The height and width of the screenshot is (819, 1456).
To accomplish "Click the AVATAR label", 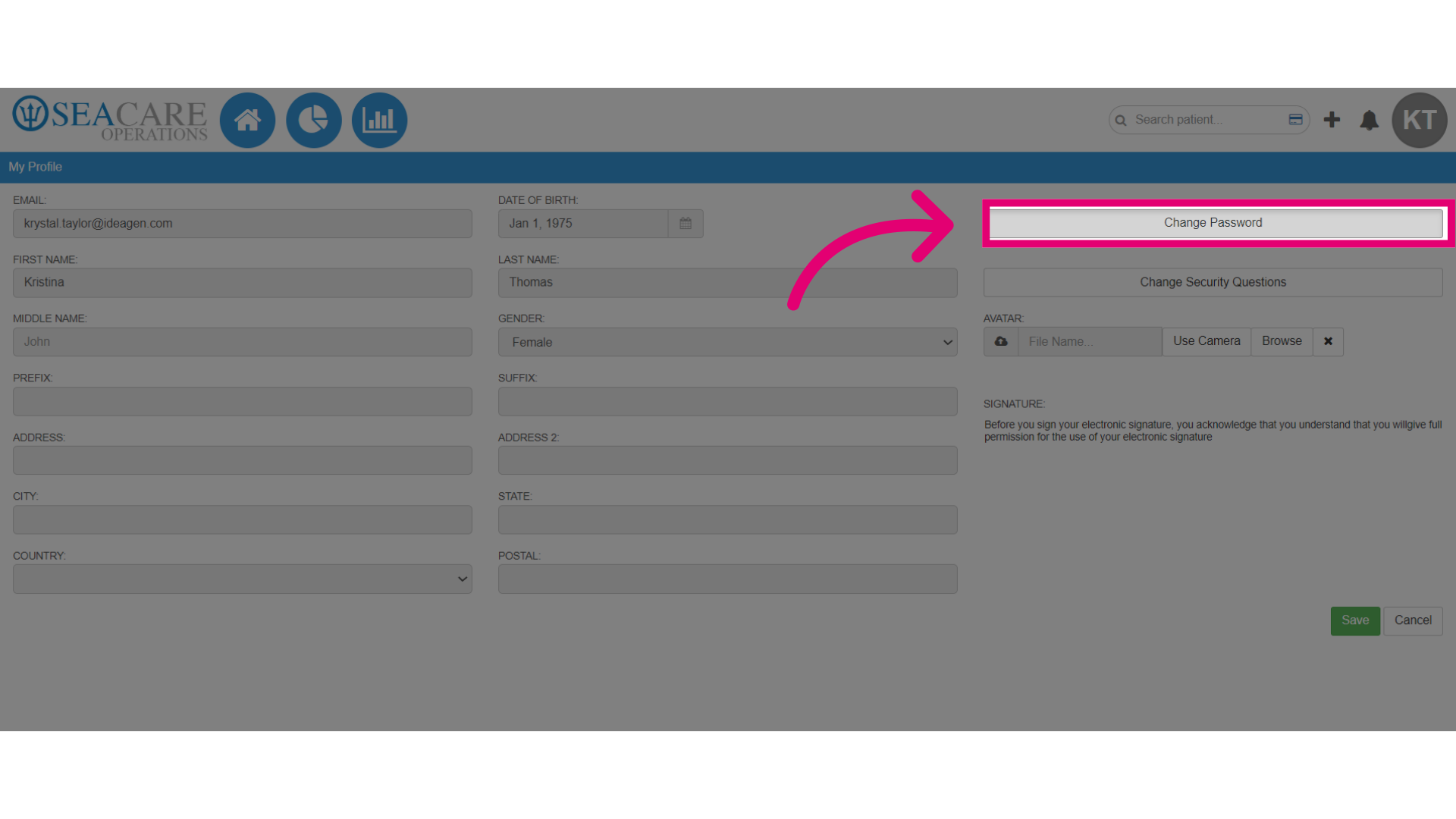I will click(1003, 318).
